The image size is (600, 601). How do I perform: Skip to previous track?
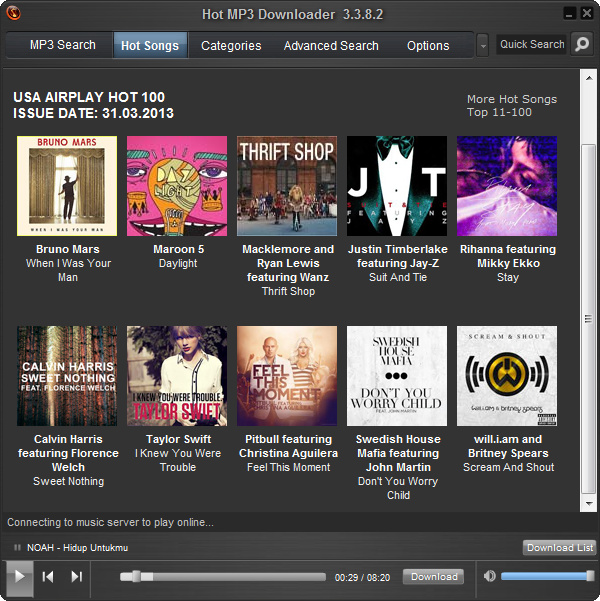[48, 576]
